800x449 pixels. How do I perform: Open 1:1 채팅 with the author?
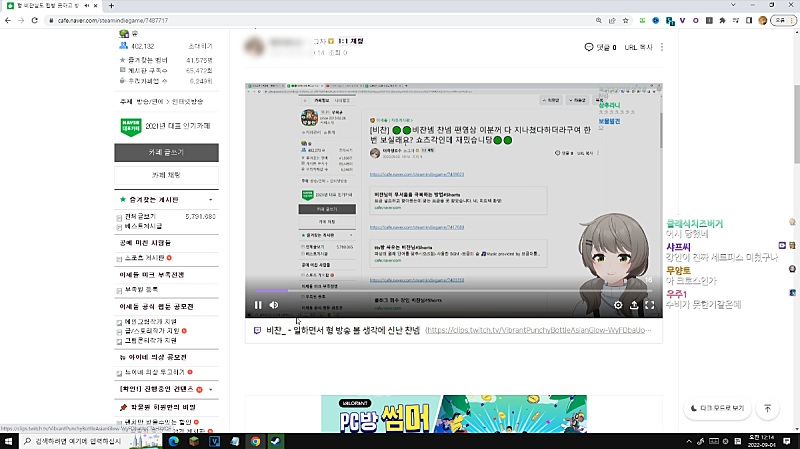click(350, 41)
